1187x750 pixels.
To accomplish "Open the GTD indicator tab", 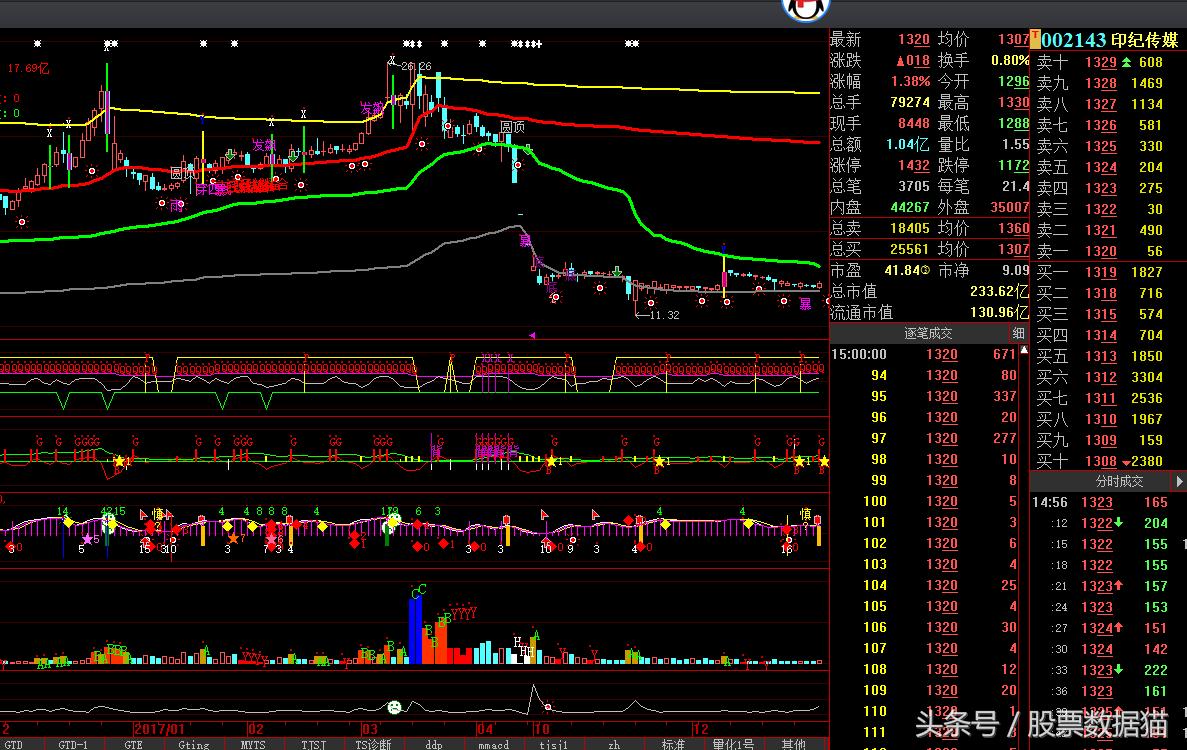I will tap(14, 745).
